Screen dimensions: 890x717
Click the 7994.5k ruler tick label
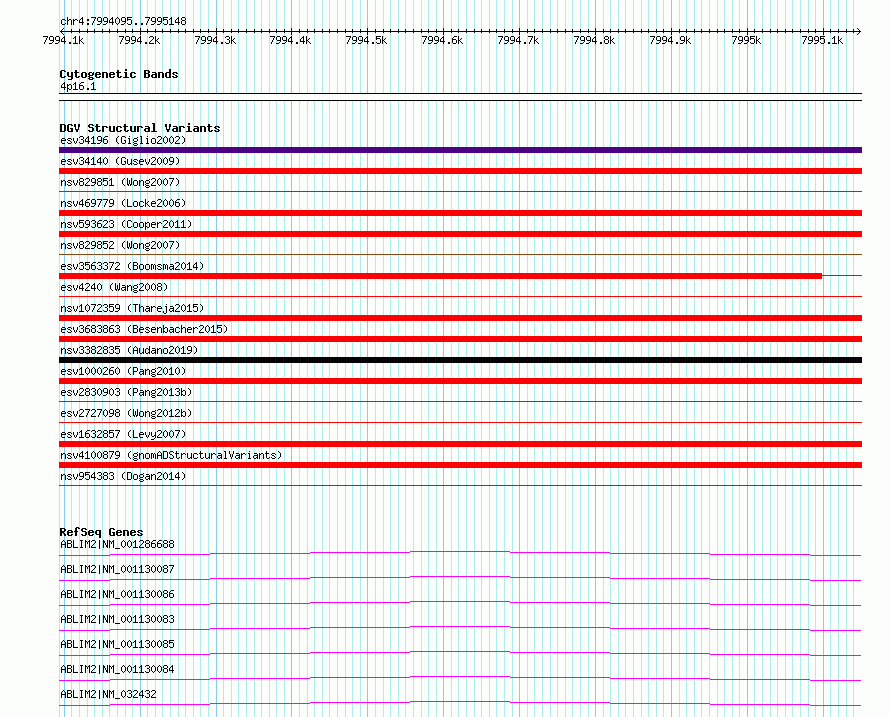coord(366,40)
